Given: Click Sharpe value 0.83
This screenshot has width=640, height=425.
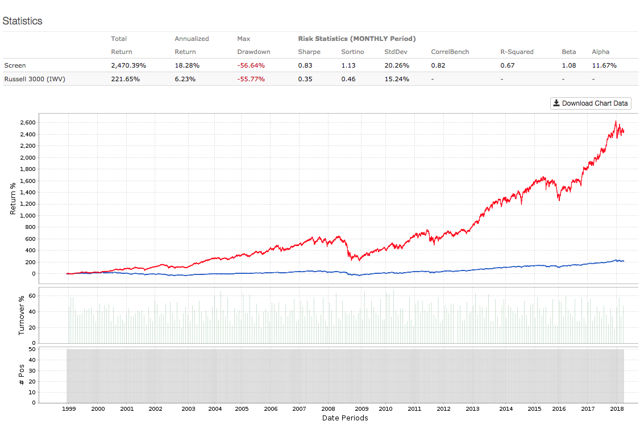Looking at the screenshot, I should click(305, 65).
